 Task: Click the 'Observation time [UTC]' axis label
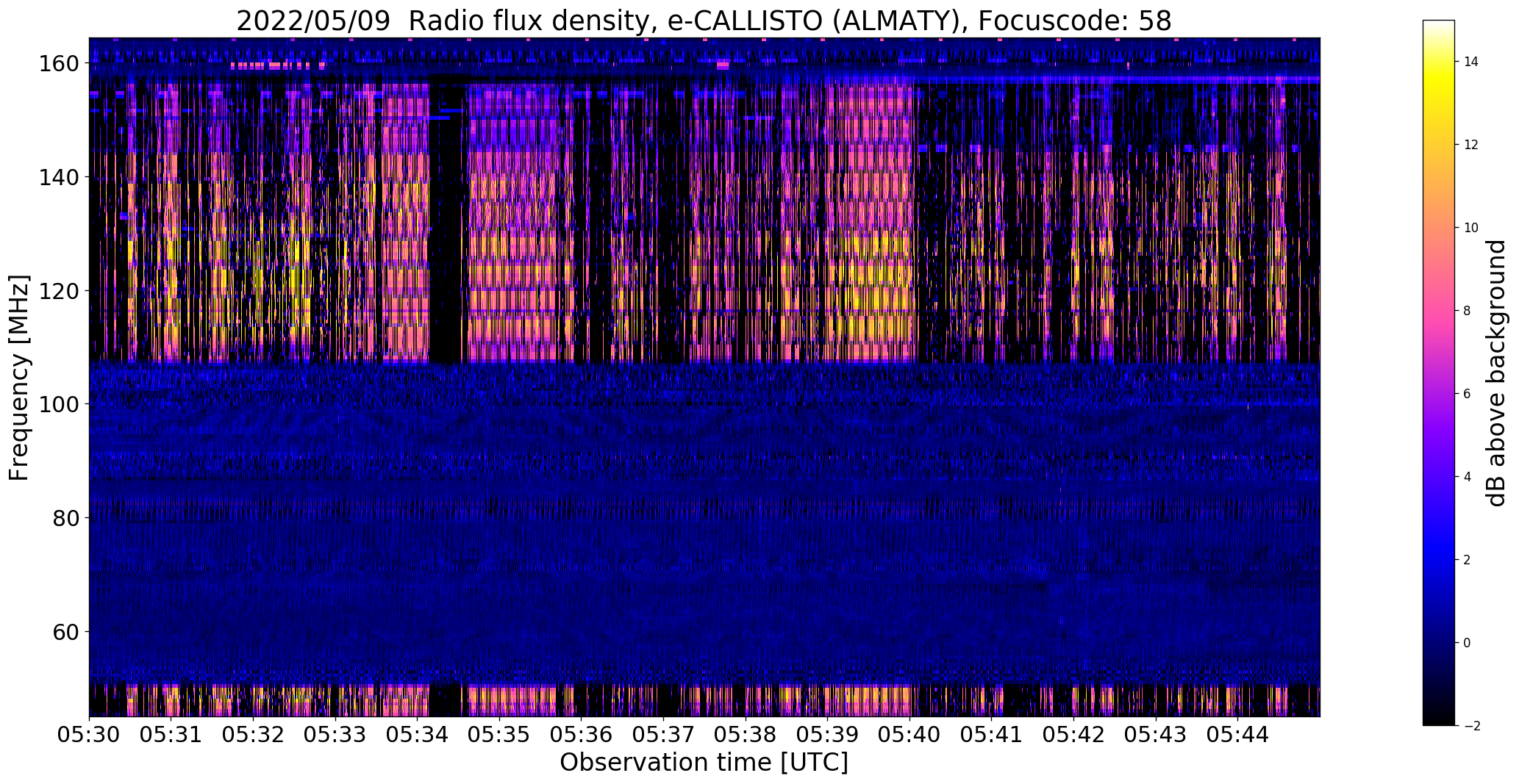(x=704, y=763)
